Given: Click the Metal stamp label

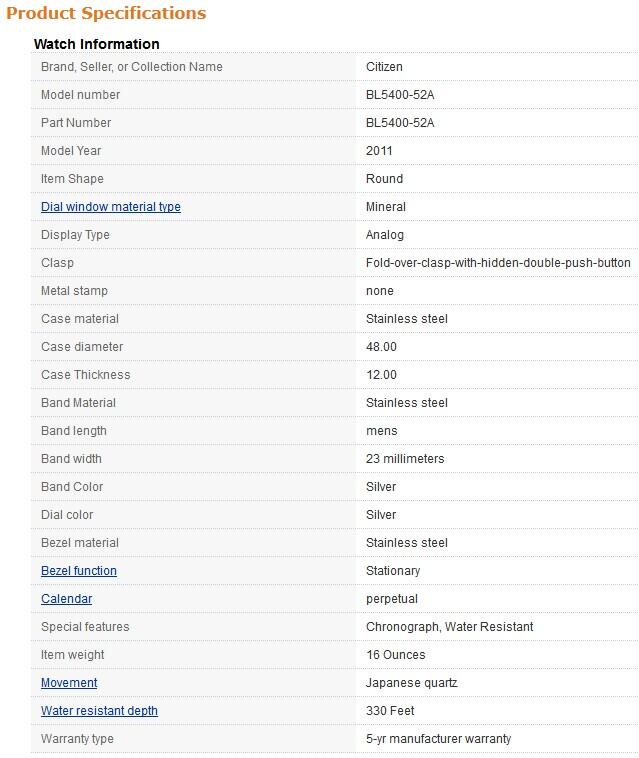Looking at the screenshot, I should click(x=74, y=291).
